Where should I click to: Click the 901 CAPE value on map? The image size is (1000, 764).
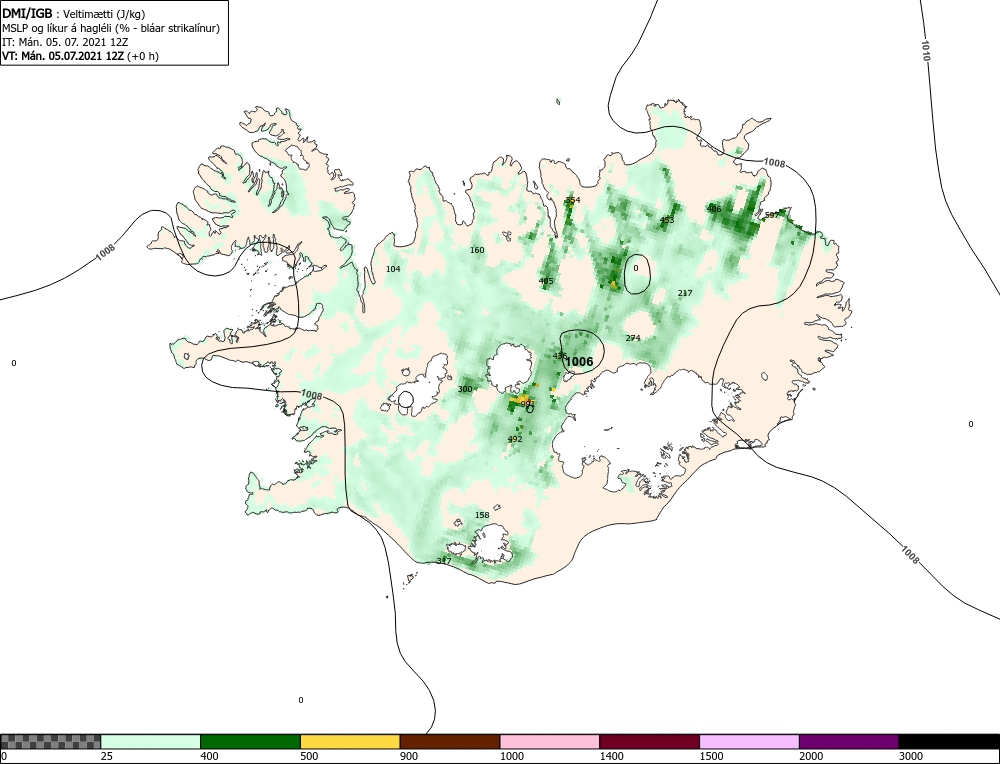(527, 404)
